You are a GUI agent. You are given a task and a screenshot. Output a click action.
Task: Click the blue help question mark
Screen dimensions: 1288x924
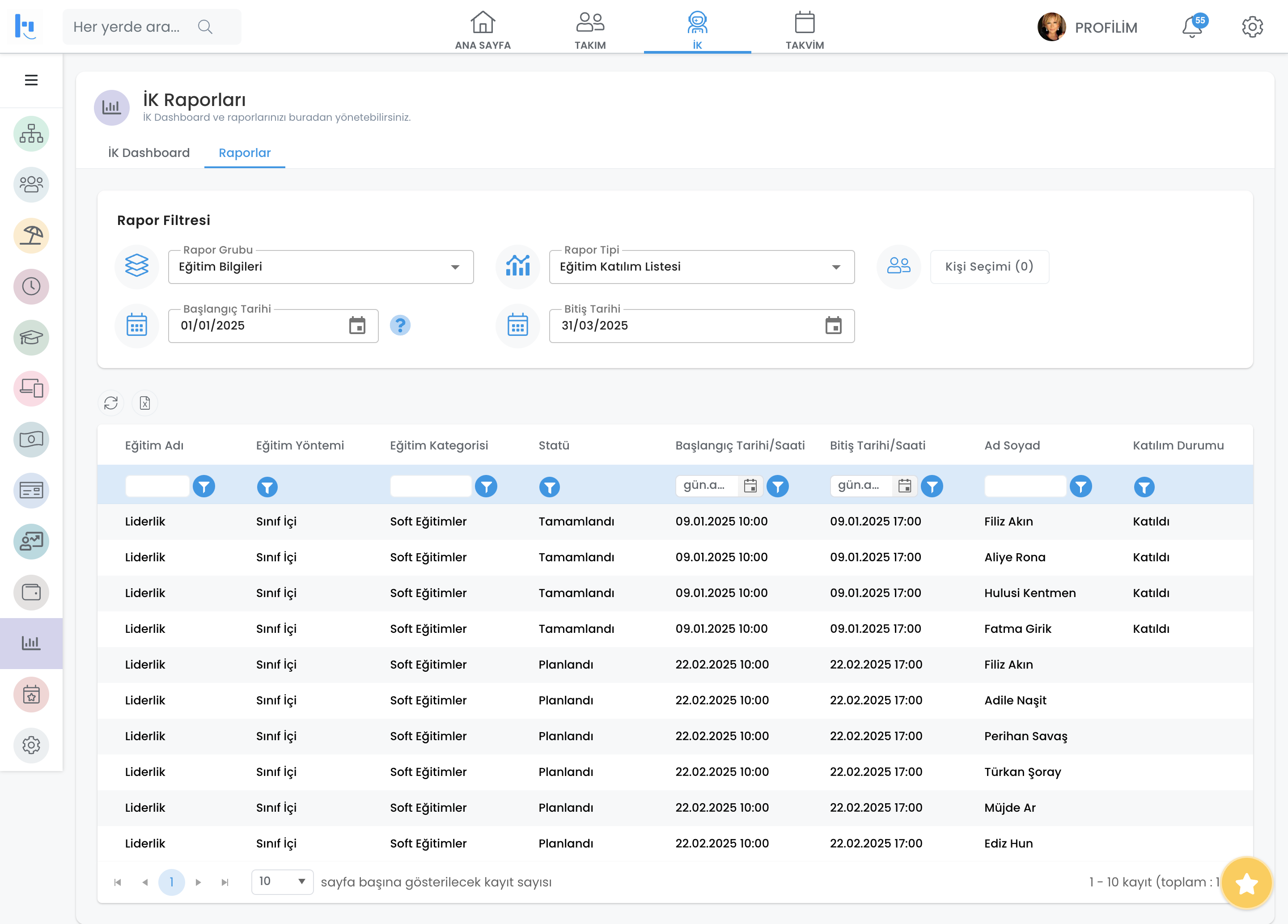400,326
